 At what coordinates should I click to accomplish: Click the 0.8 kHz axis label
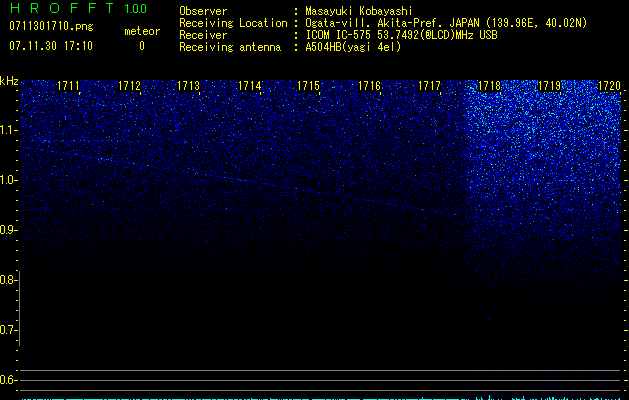coord(8,280)
